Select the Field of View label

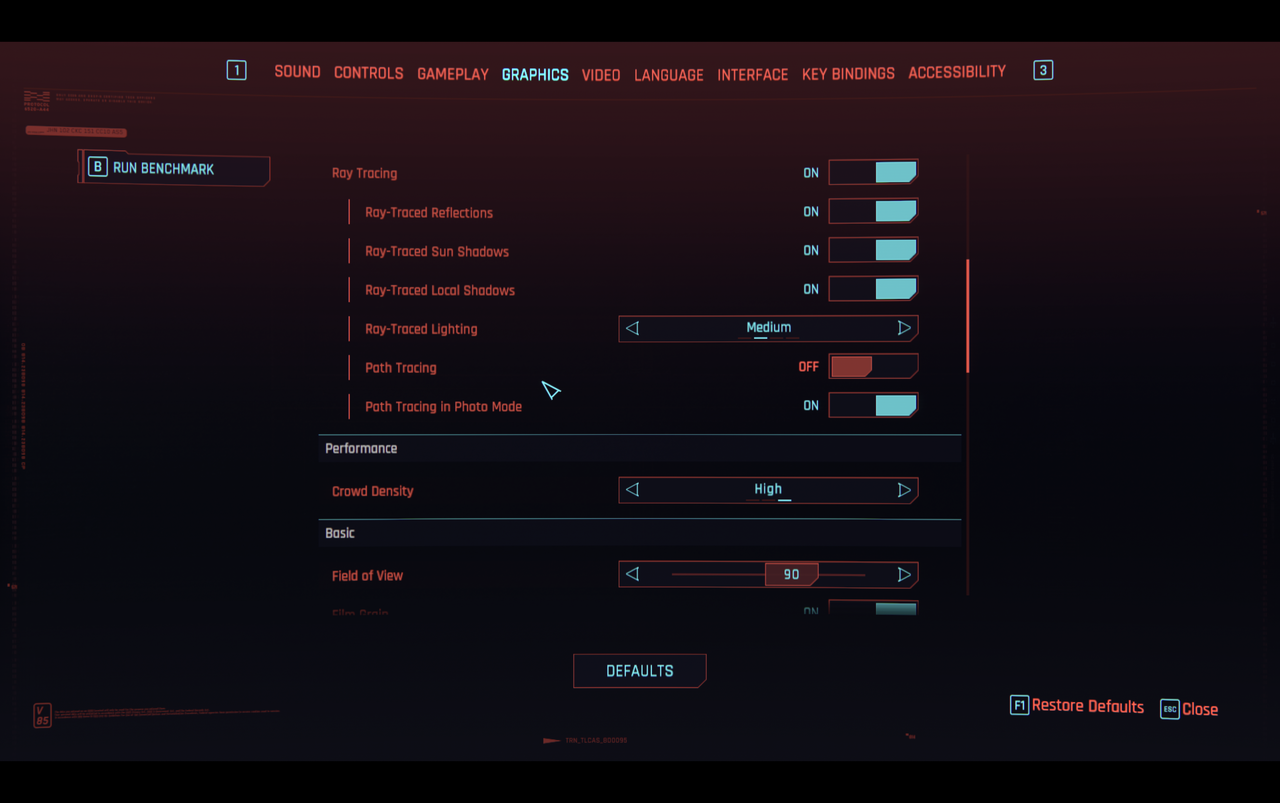coord(367,576)
